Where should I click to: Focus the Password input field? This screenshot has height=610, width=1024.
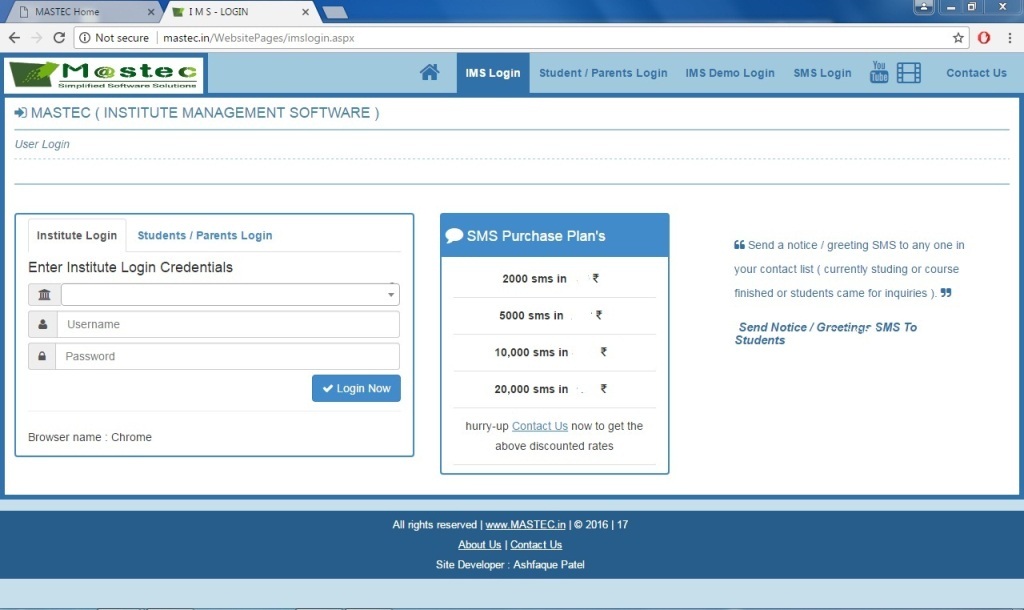coord(228,356)
